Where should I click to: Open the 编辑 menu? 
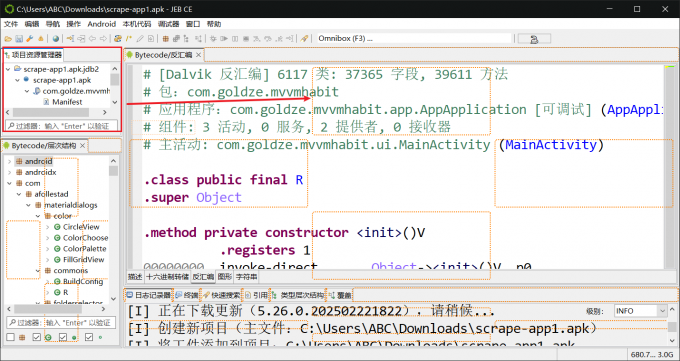pos(32,24)
